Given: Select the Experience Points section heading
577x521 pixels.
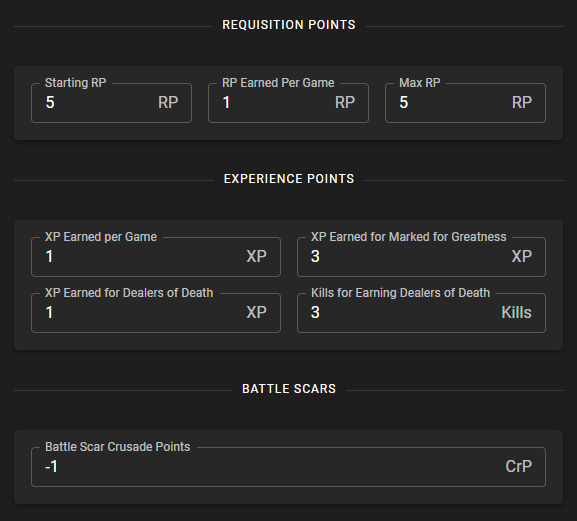Looking at the screenshot, I should 289,179.
